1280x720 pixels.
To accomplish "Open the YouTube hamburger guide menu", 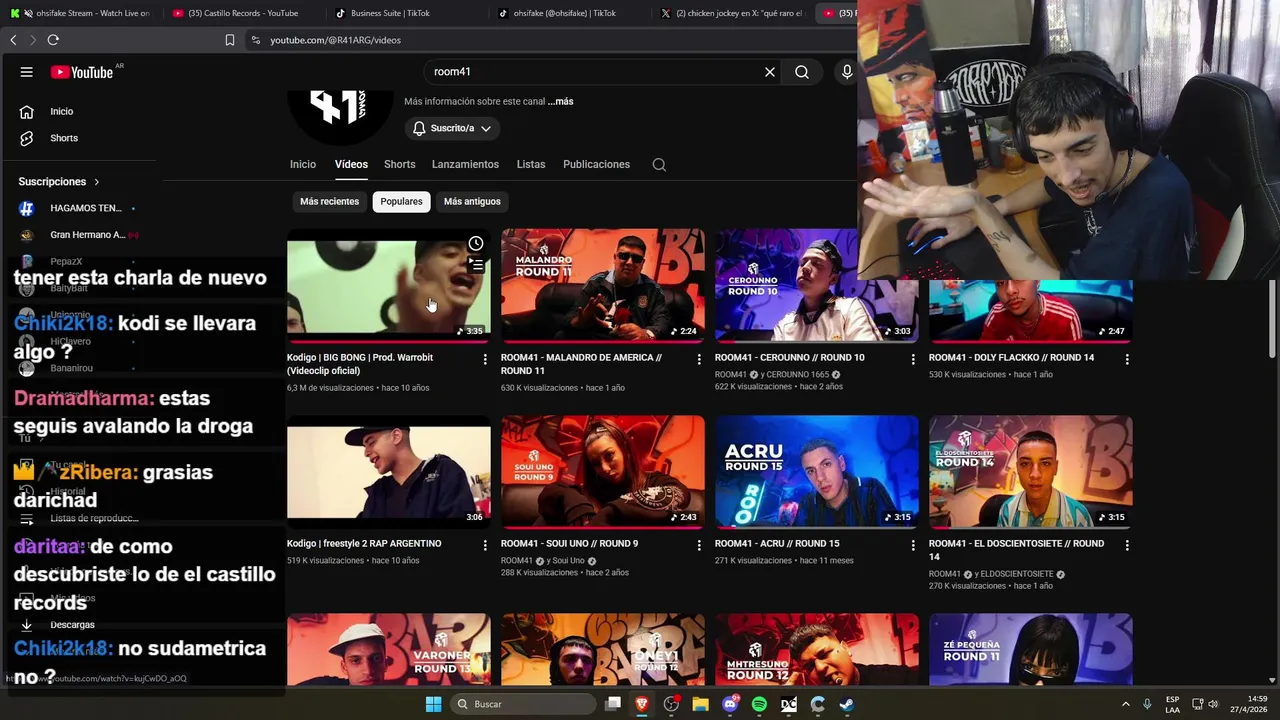I will coord(27,72).
